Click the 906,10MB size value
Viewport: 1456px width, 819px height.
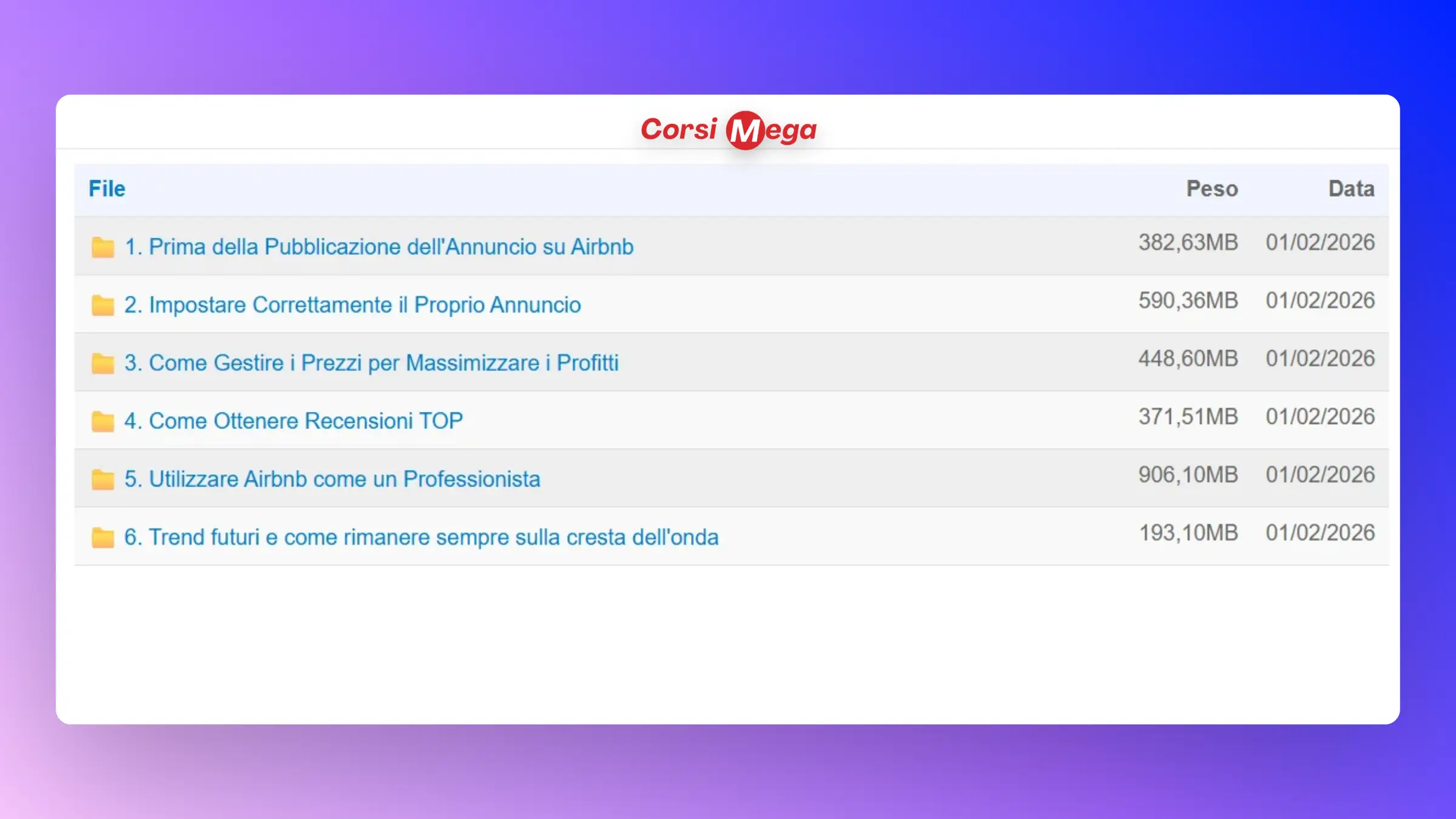coord(1187,475)
